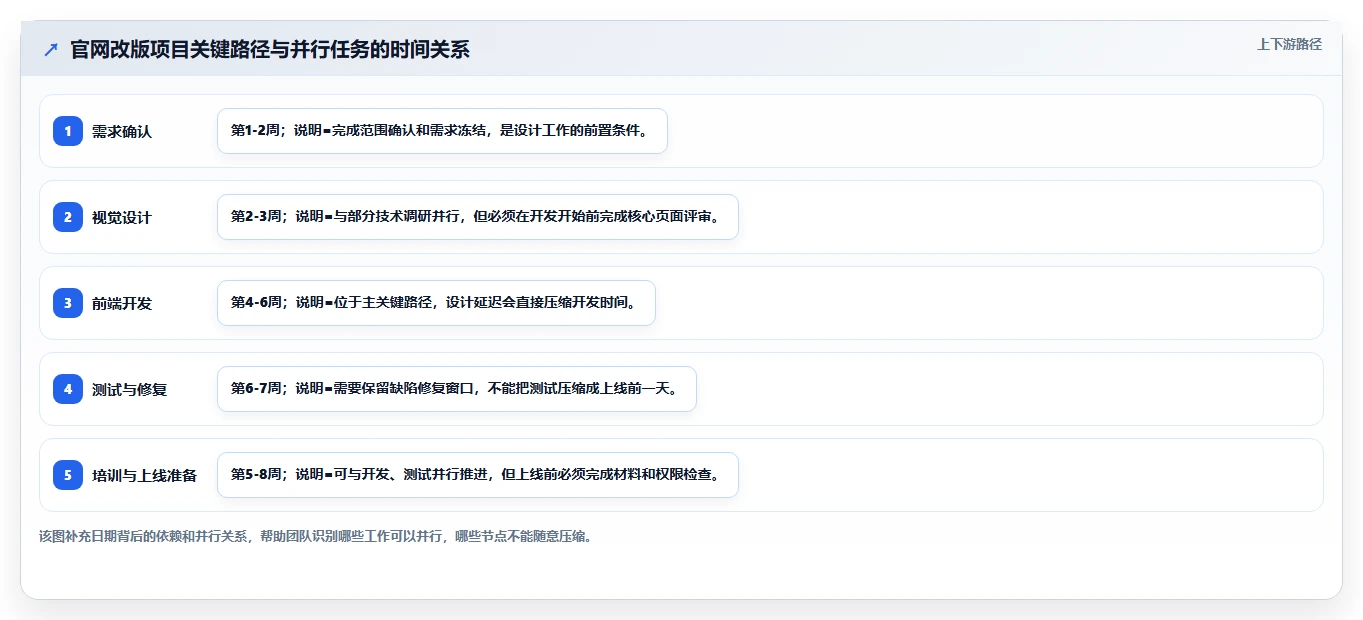
Task: Select step number badge 3
Action: [x=68, y=303]
